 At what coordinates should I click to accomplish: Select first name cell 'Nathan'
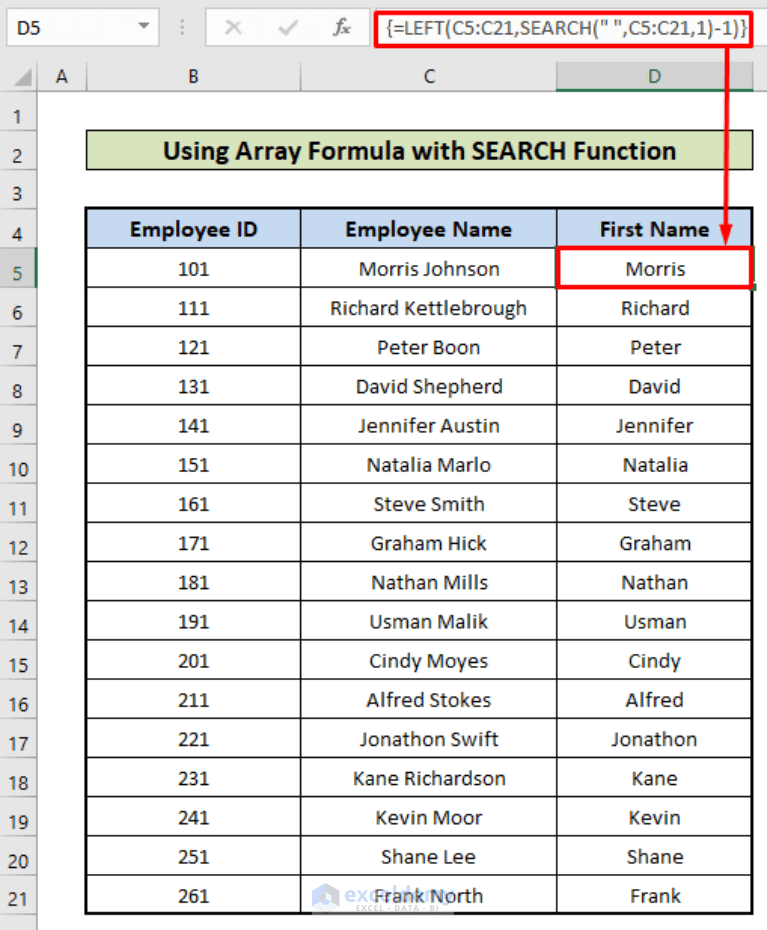[654, 582]
